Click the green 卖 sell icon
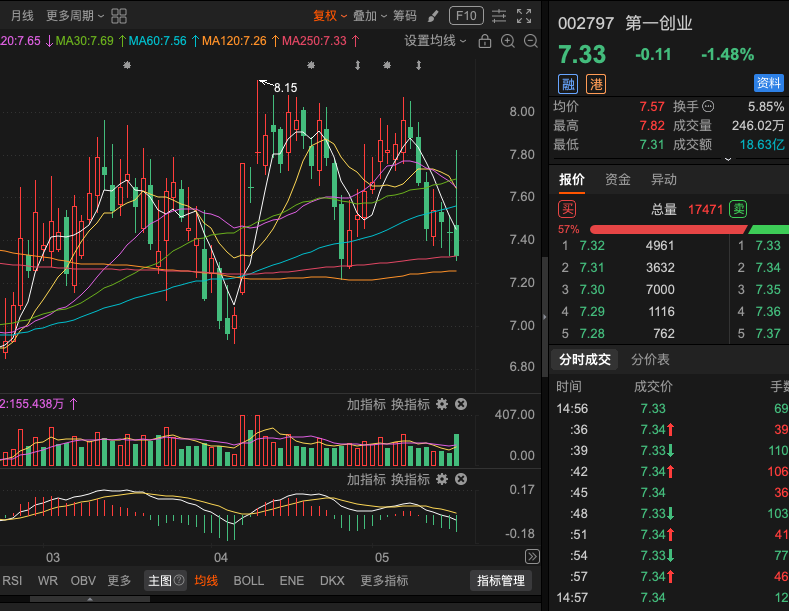 click(x=738, y=209)
